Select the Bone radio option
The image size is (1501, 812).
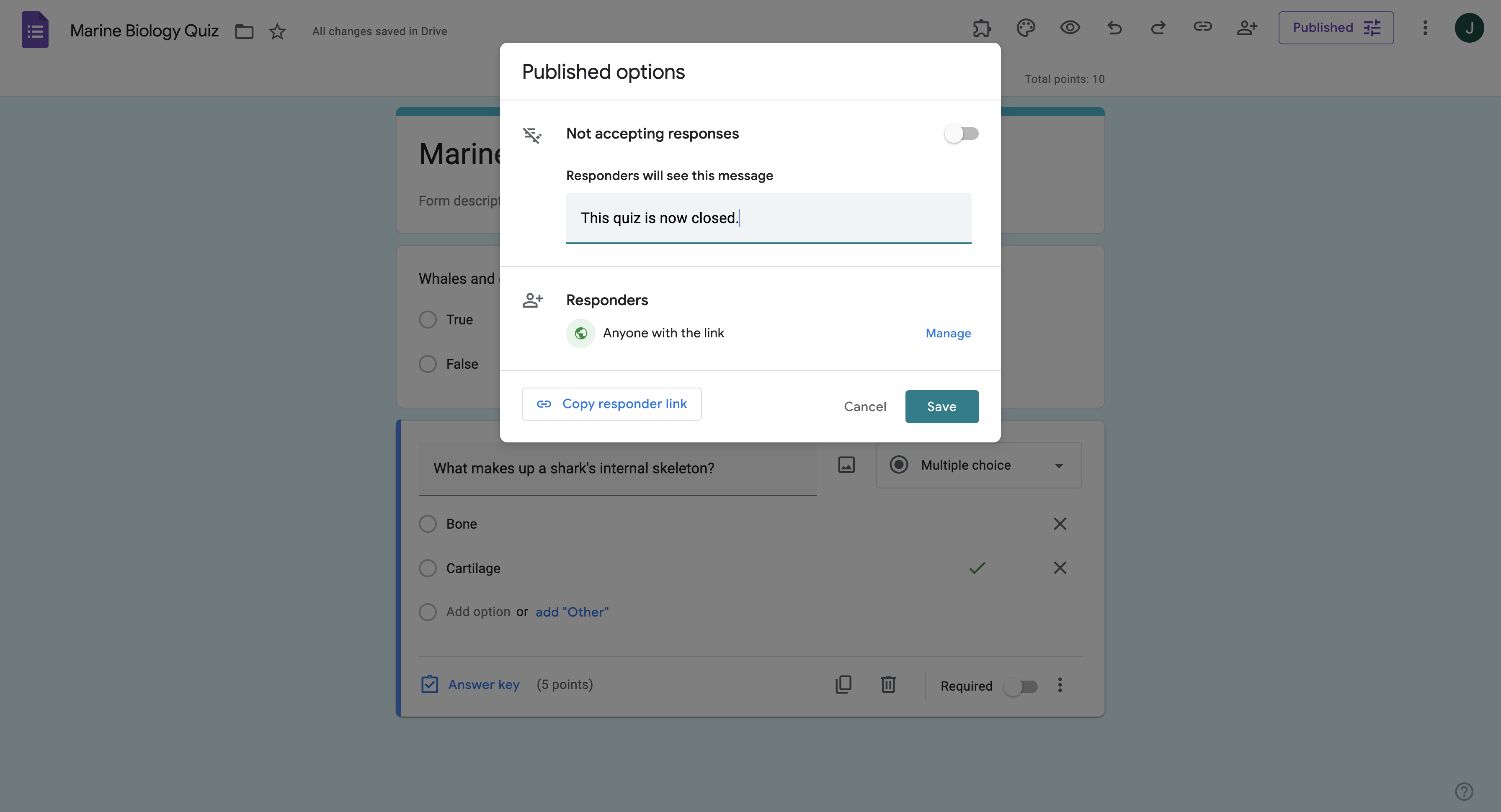point(428,524)
